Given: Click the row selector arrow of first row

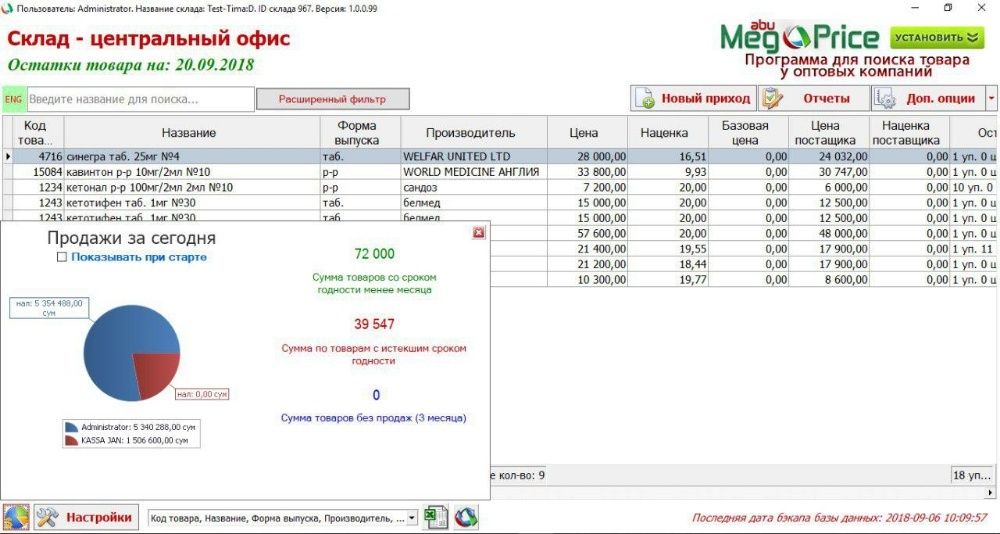Looking at the screenshot, I should 8,156.
